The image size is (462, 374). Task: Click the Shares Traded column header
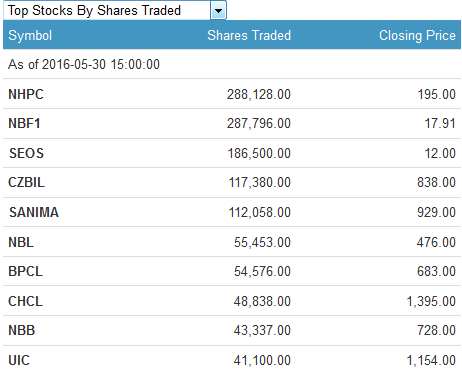tap(249, 35)
